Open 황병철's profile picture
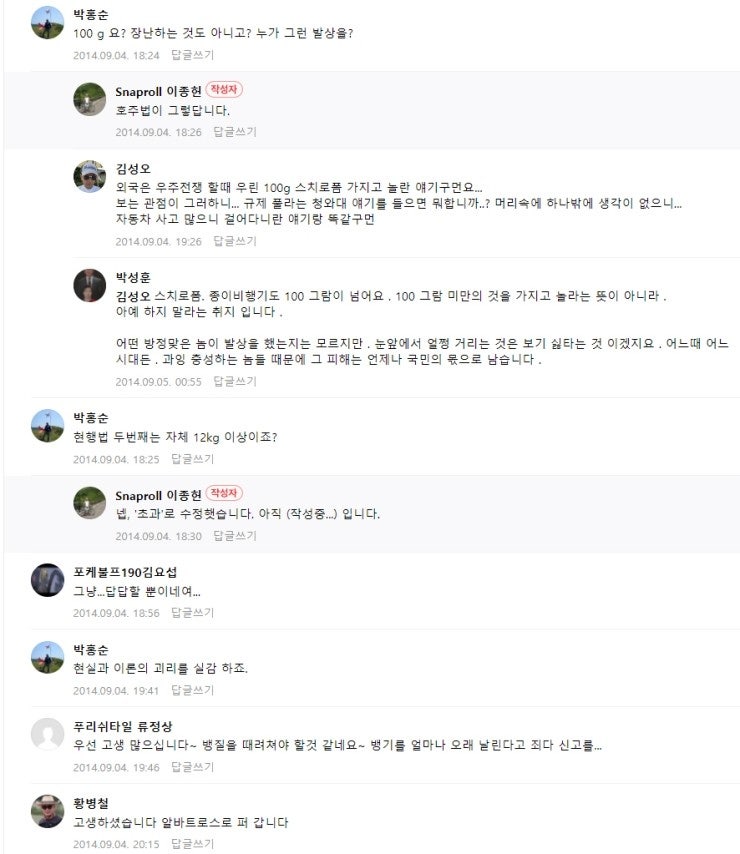This screenshot has width=740, height=854. coord(47,811)
